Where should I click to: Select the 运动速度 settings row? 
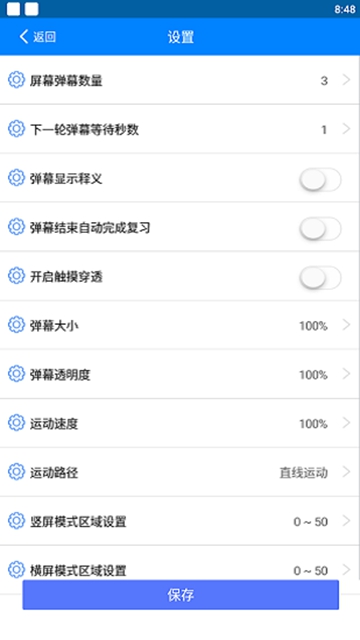[x=180, y=423]
